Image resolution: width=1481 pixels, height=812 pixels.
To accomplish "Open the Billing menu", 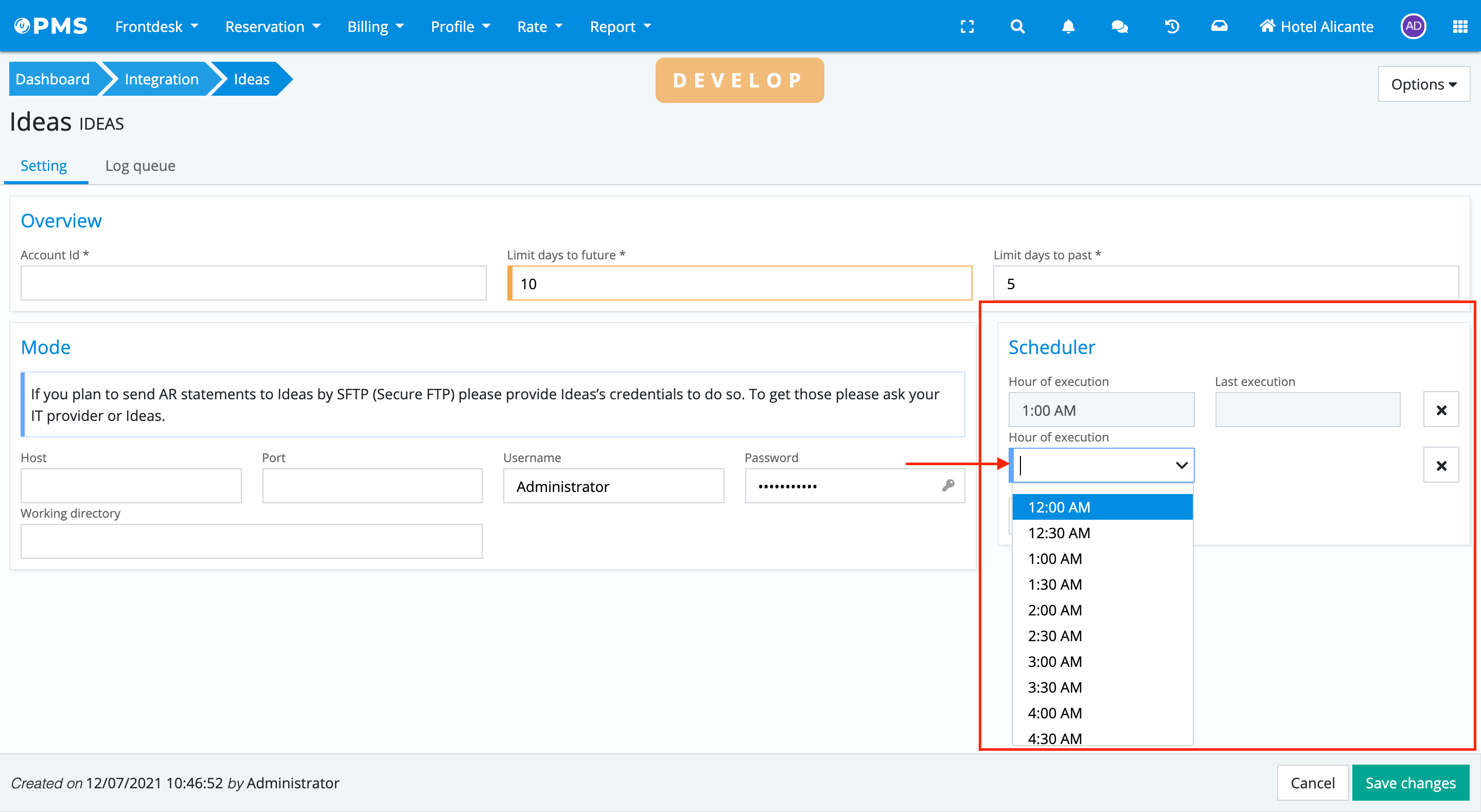I will pyautogui.click(x=376, y=26).
